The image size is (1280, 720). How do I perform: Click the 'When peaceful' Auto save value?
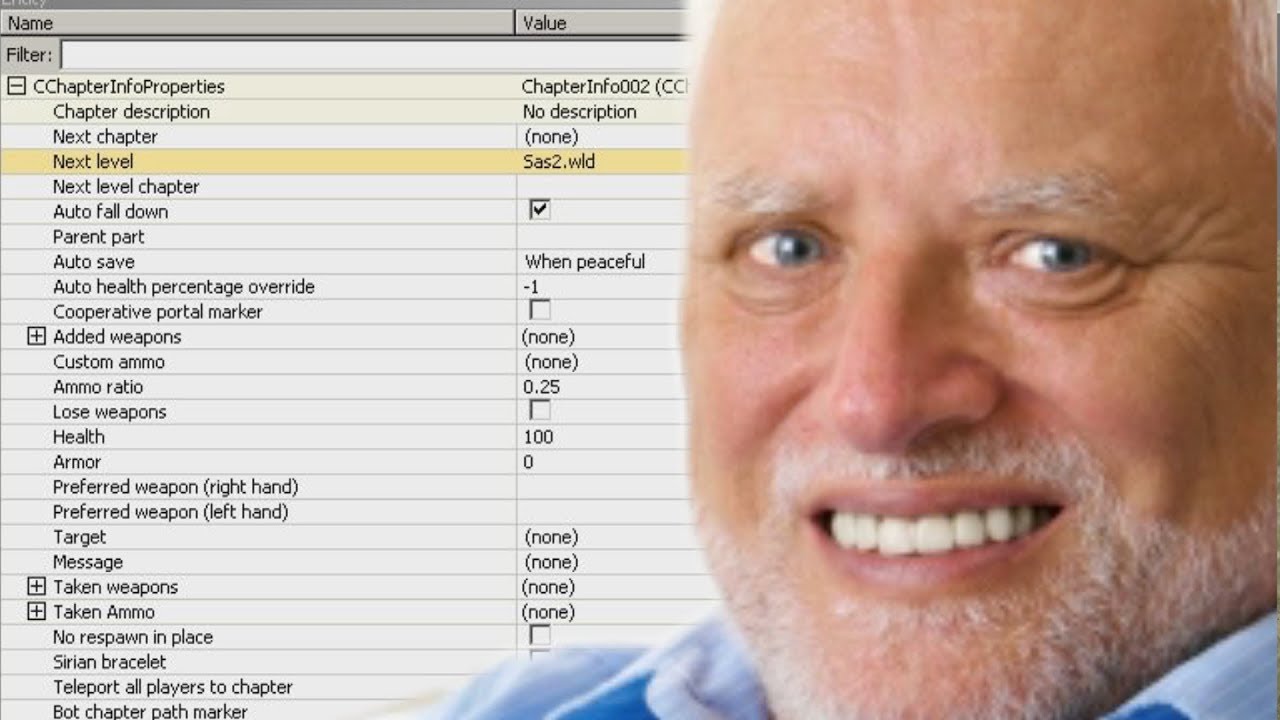[x=585, y=262]
